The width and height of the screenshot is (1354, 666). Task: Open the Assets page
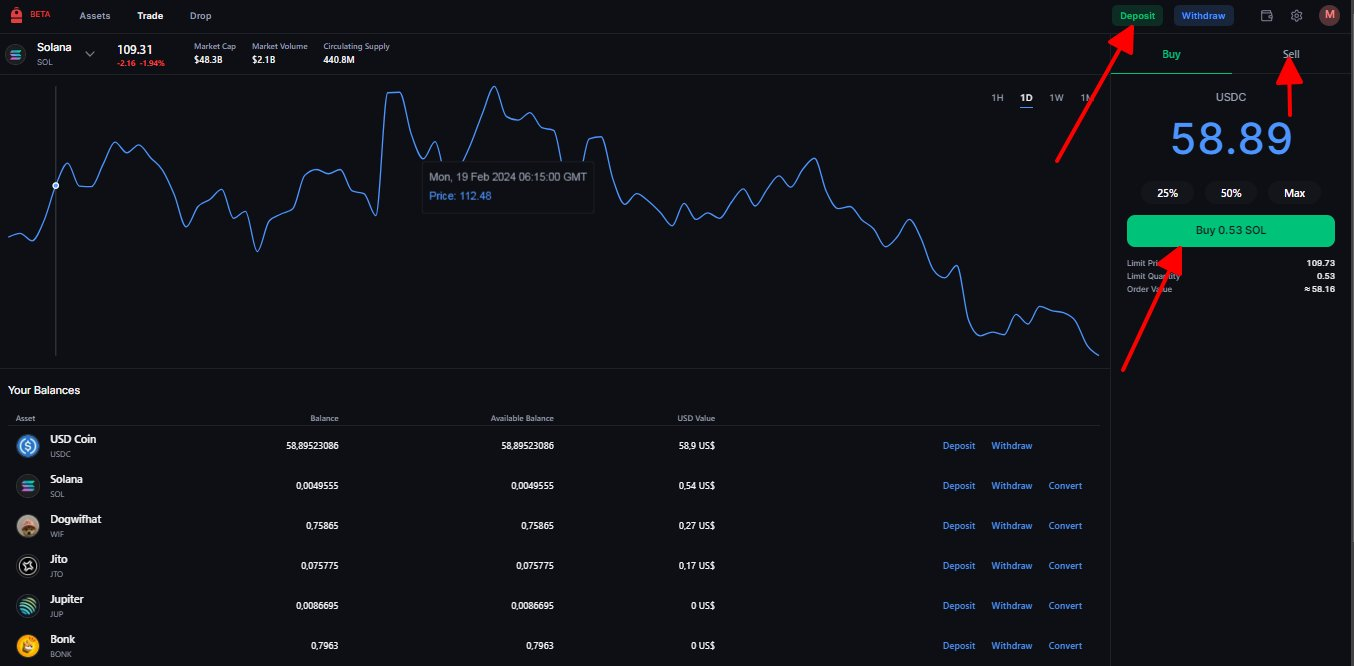tap(95, 16)
